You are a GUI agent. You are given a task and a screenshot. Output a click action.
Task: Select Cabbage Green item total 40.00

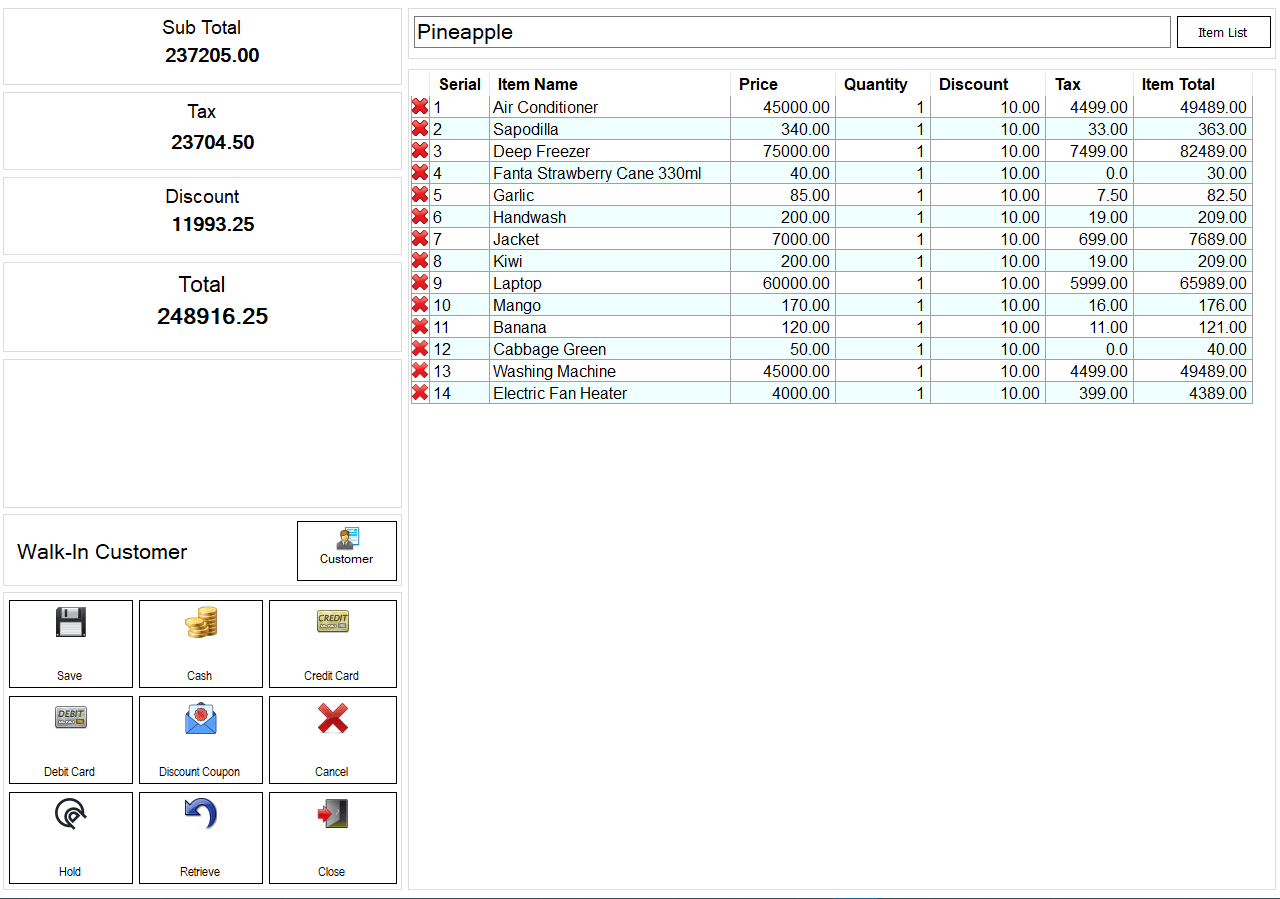point(1193,349)
